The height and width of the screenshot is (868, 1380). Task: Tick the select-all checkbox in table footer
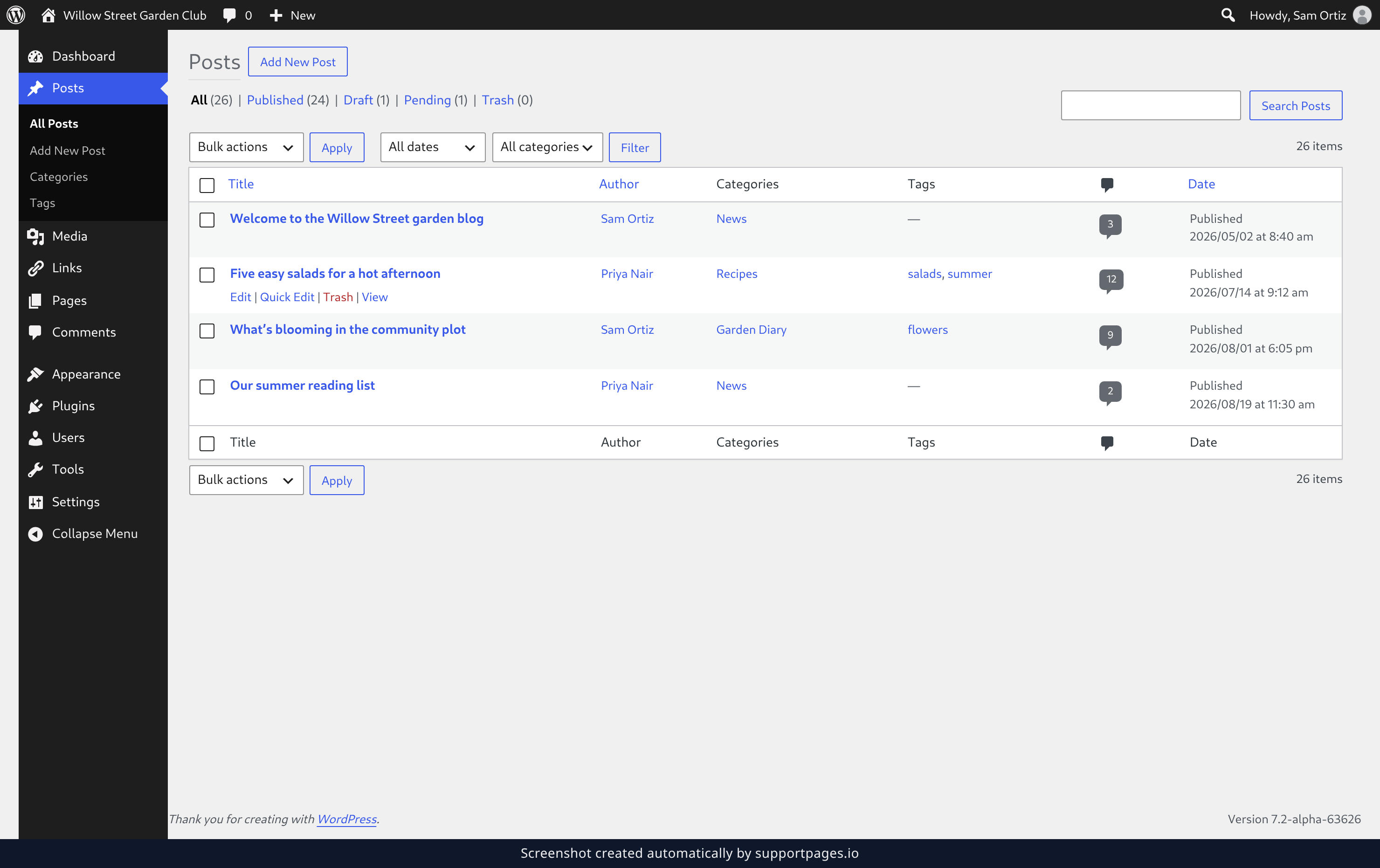pos(207,443)
